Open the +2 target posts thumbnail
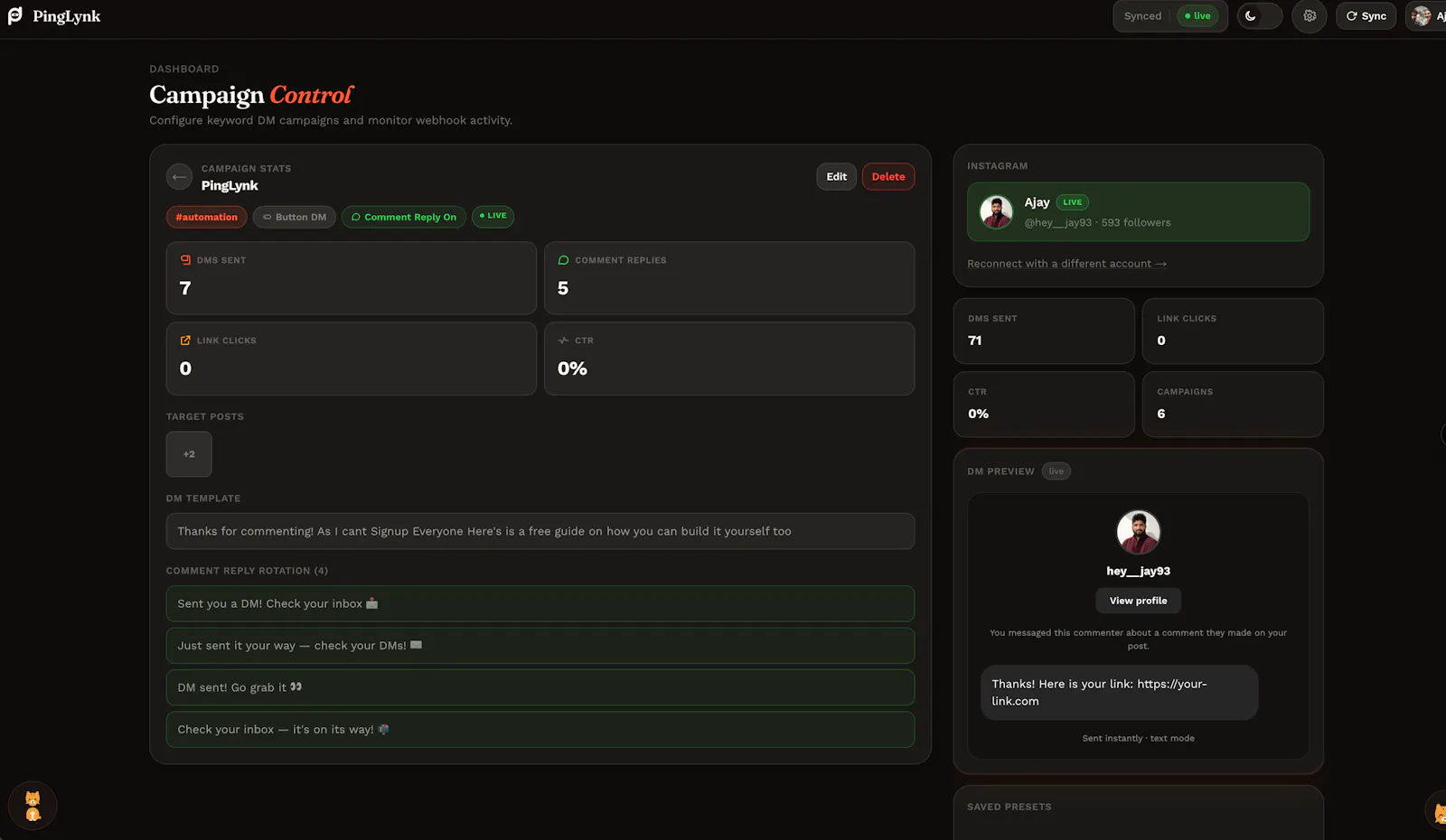The height and width of the screenshot is (840, 1446). coord(189,454)
